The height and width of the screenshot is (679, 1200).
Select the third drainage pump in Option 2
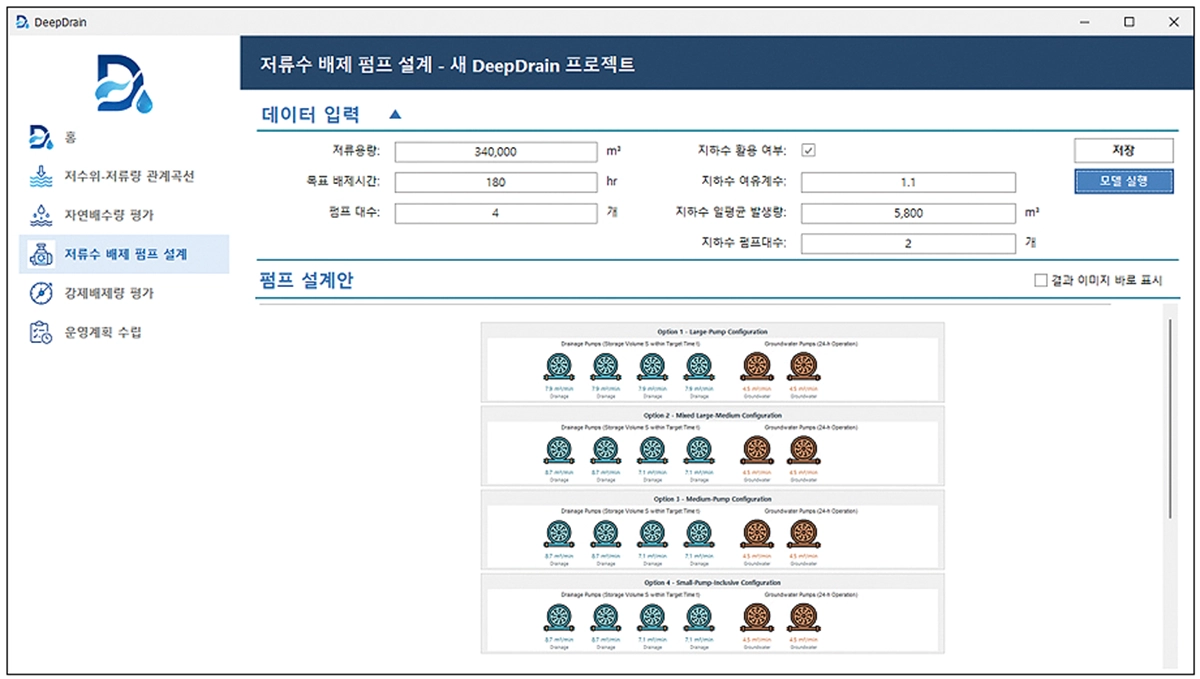[x=652, y=450]
